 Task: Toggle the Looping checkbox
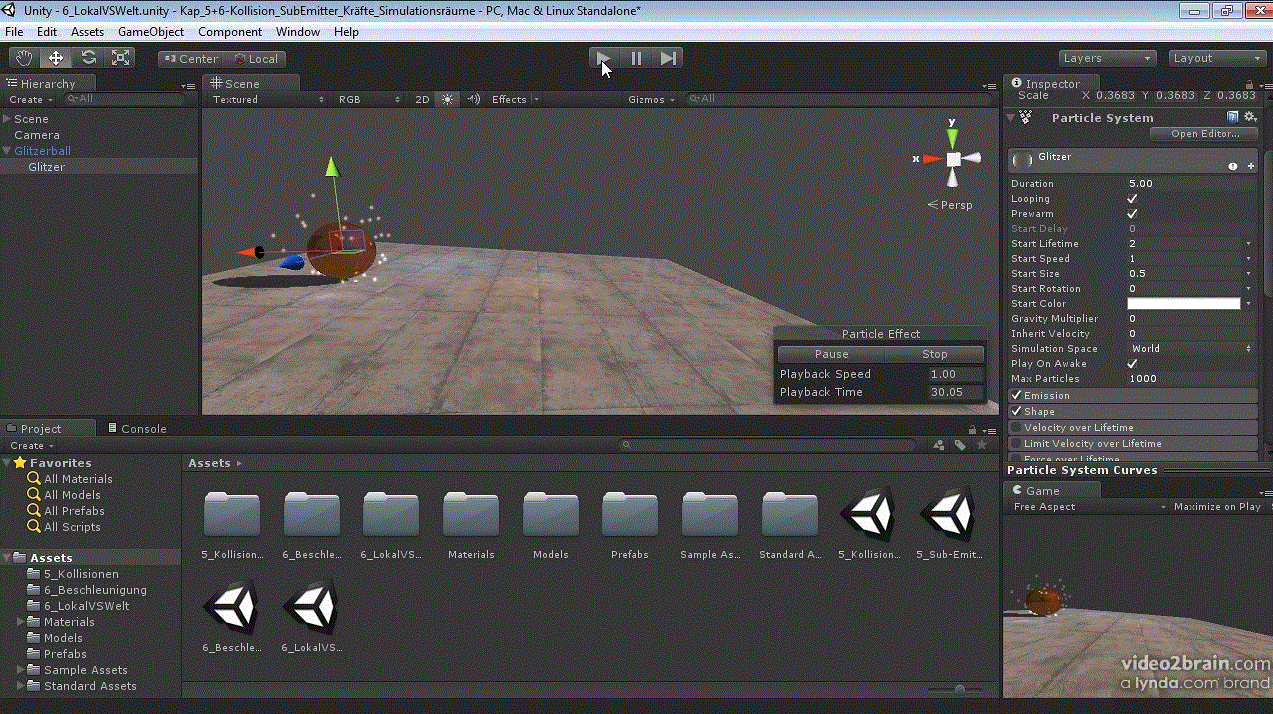click(1132, 198)
